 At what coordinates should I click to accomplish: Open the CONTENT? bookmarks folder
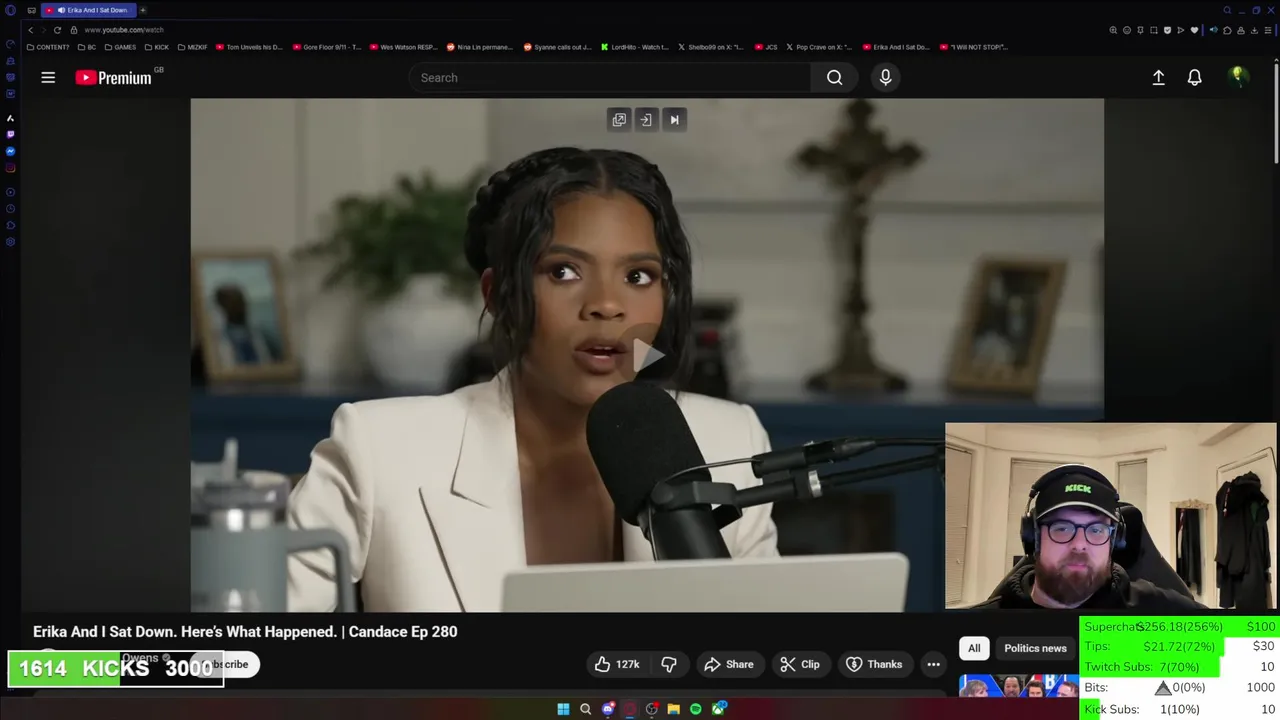[x=48, y=47]
